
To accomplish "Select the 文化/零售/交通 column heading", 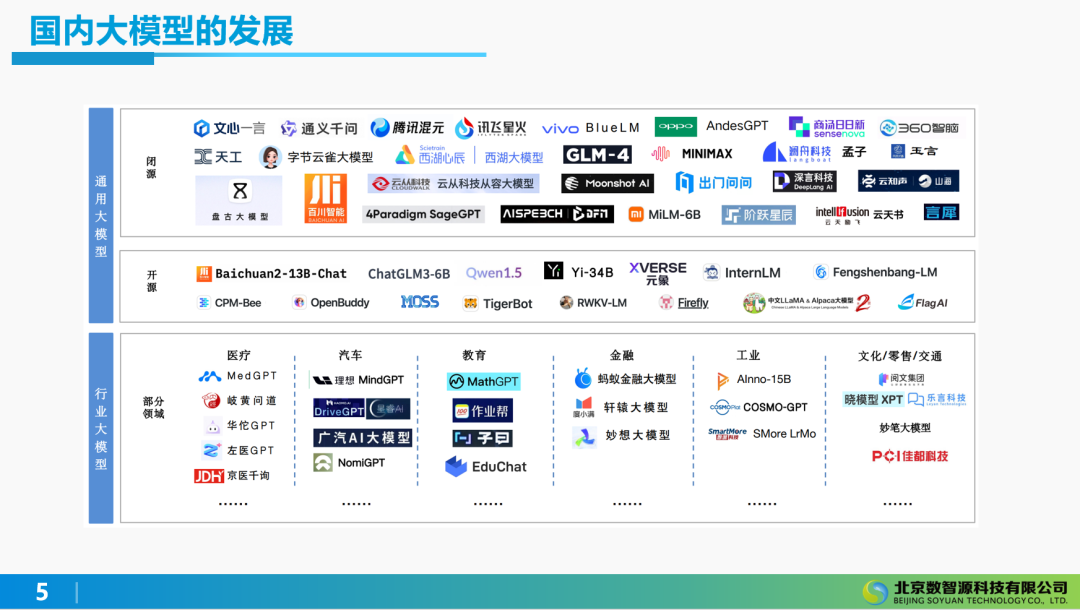I will point(900,356).
